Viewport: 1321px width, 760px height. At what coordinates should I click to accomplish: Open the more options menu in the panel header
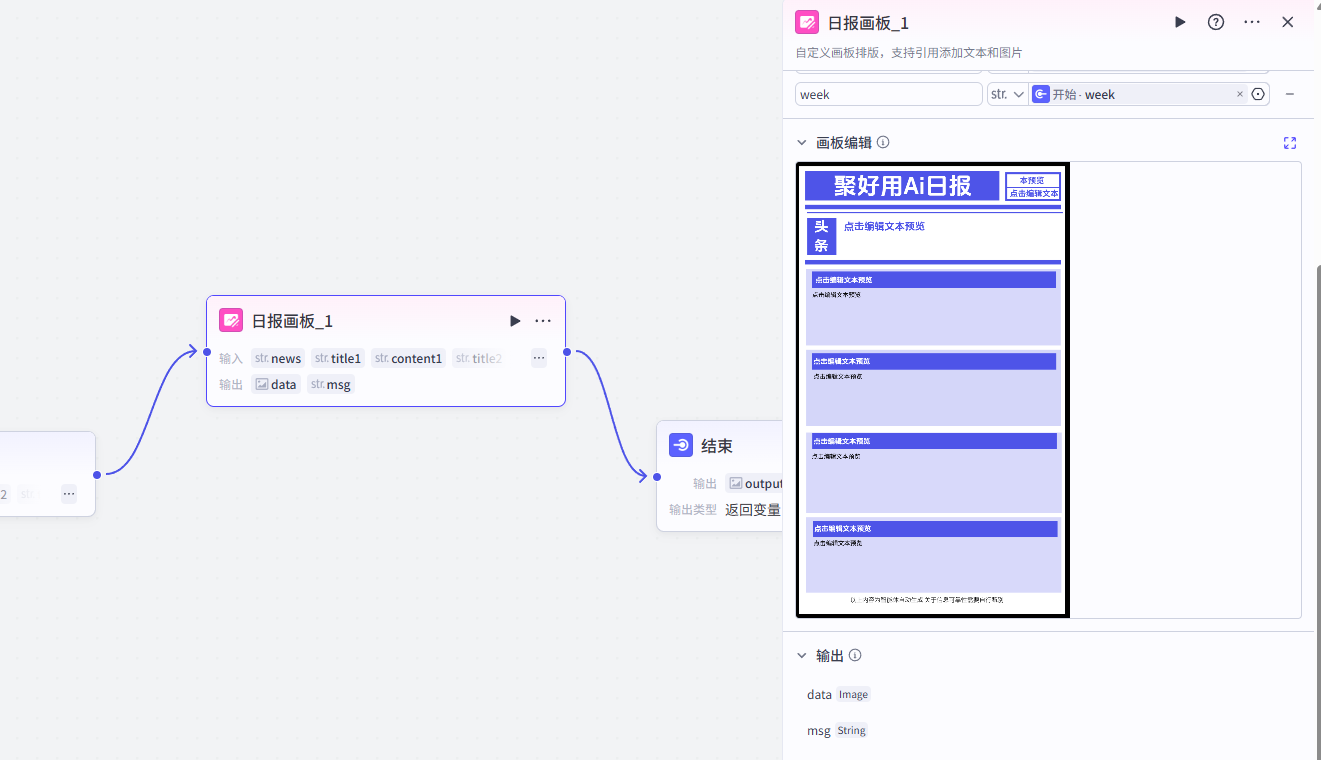[1251, 21]
